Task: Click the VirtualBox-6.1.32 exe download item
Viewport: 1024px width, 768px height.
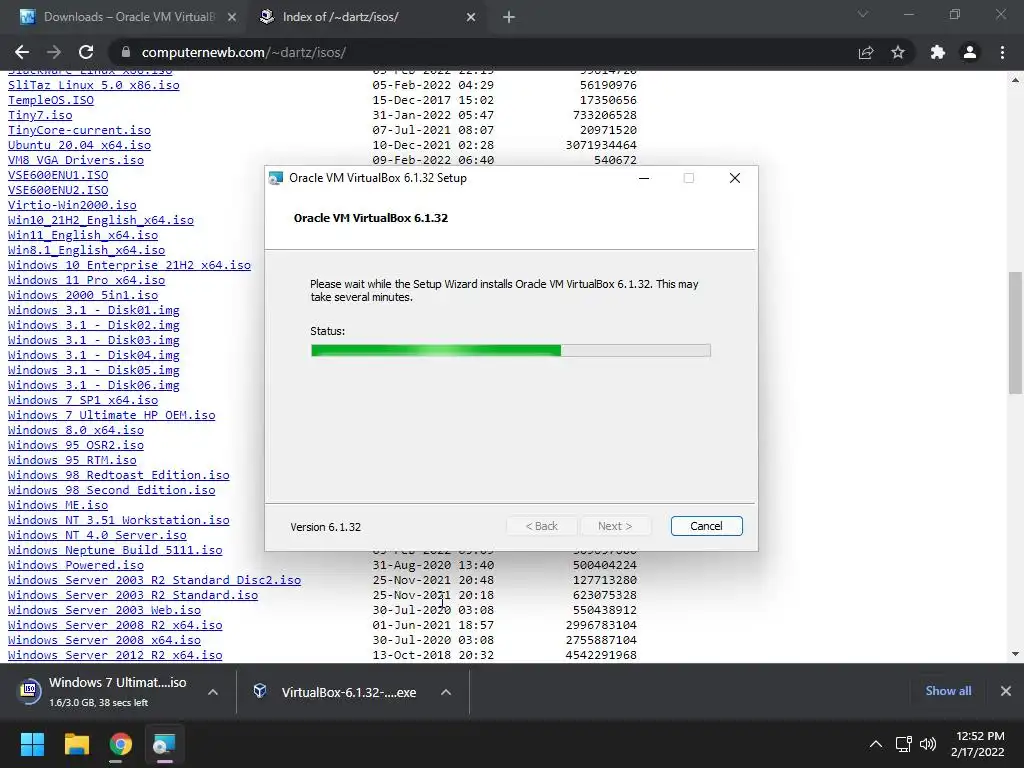Action: [340, 692]
